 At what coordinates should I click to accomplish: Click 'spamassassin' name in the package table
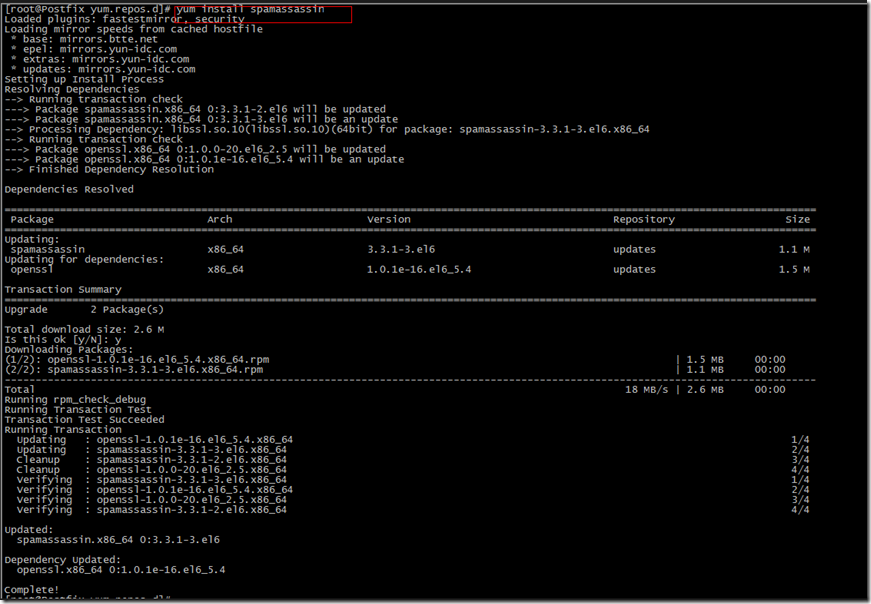[x=48, y=249]
